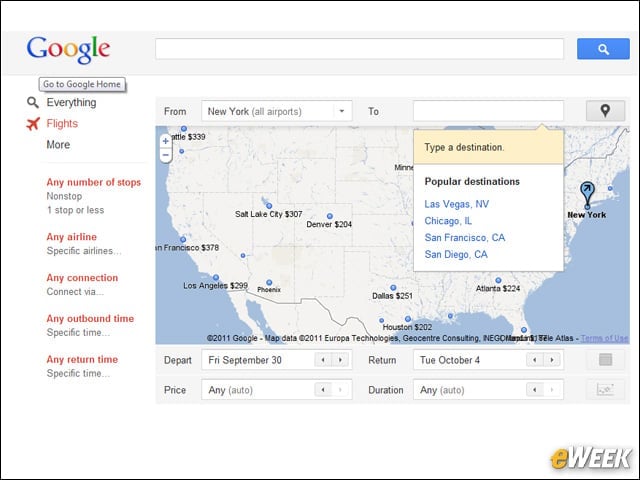Open Specific time under return time
The height and width of the screenshot is (480, 640).
point(78,373)
